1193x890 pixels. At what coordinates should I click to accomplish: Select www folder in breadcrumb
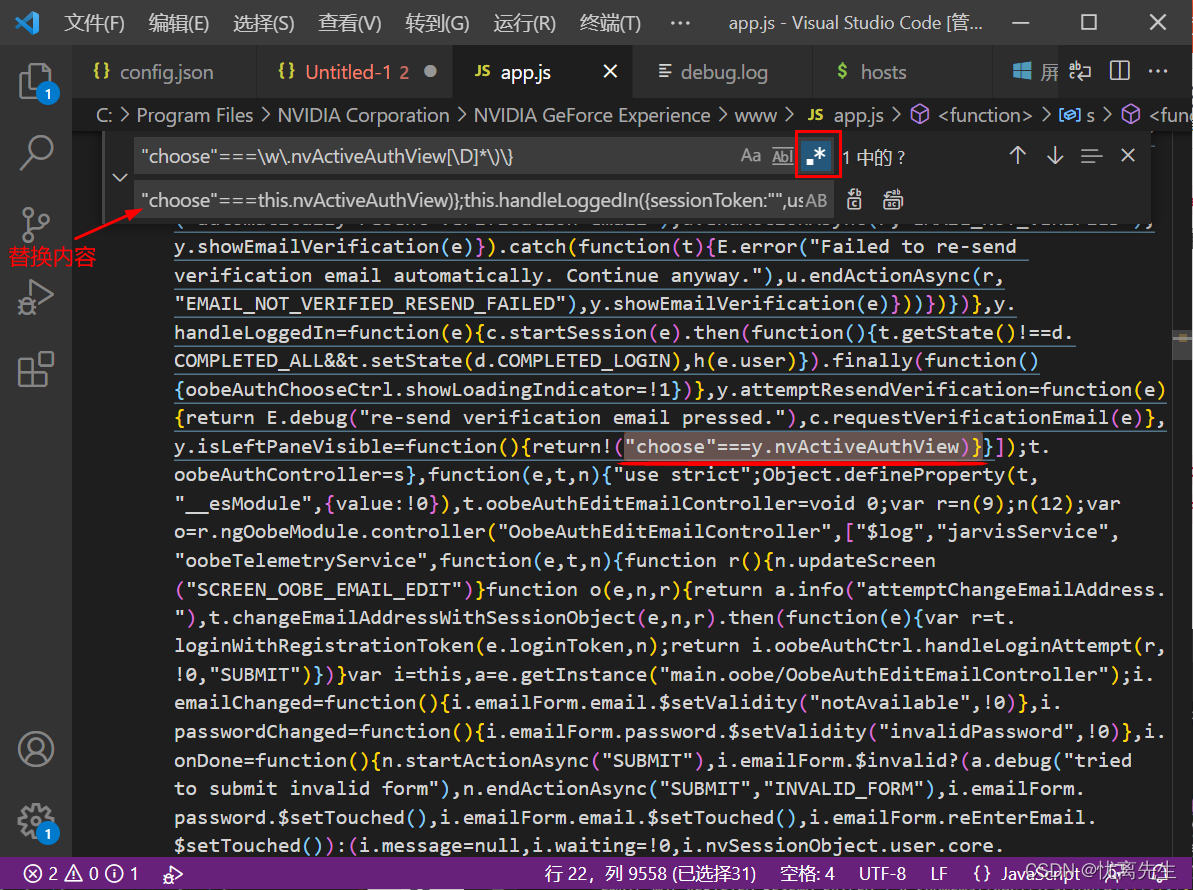(x=756, y=116)
